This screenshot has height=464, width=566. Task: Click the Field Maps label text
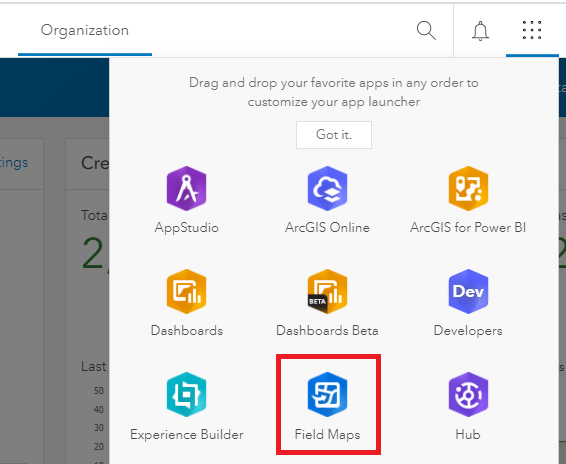pos(327,434)
